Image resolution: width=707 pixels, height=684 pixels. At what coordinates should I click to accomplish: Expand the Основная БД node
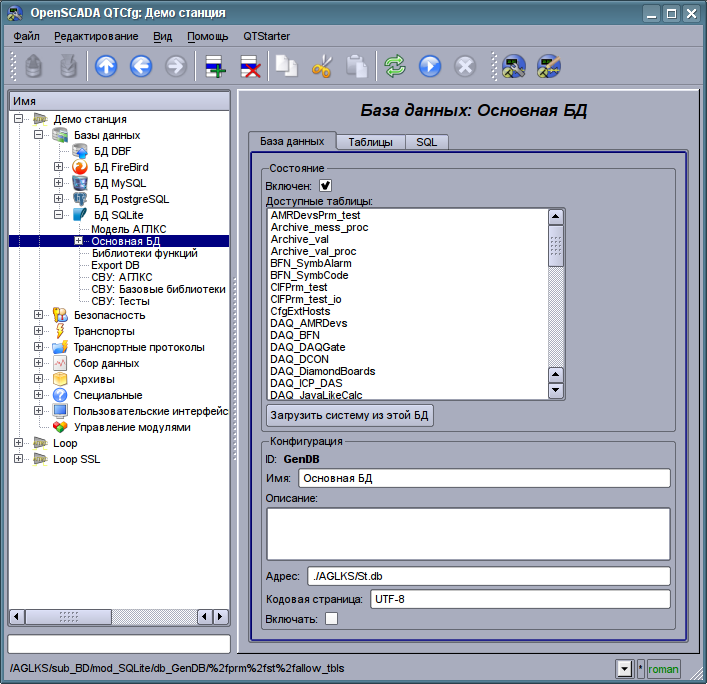78,241
